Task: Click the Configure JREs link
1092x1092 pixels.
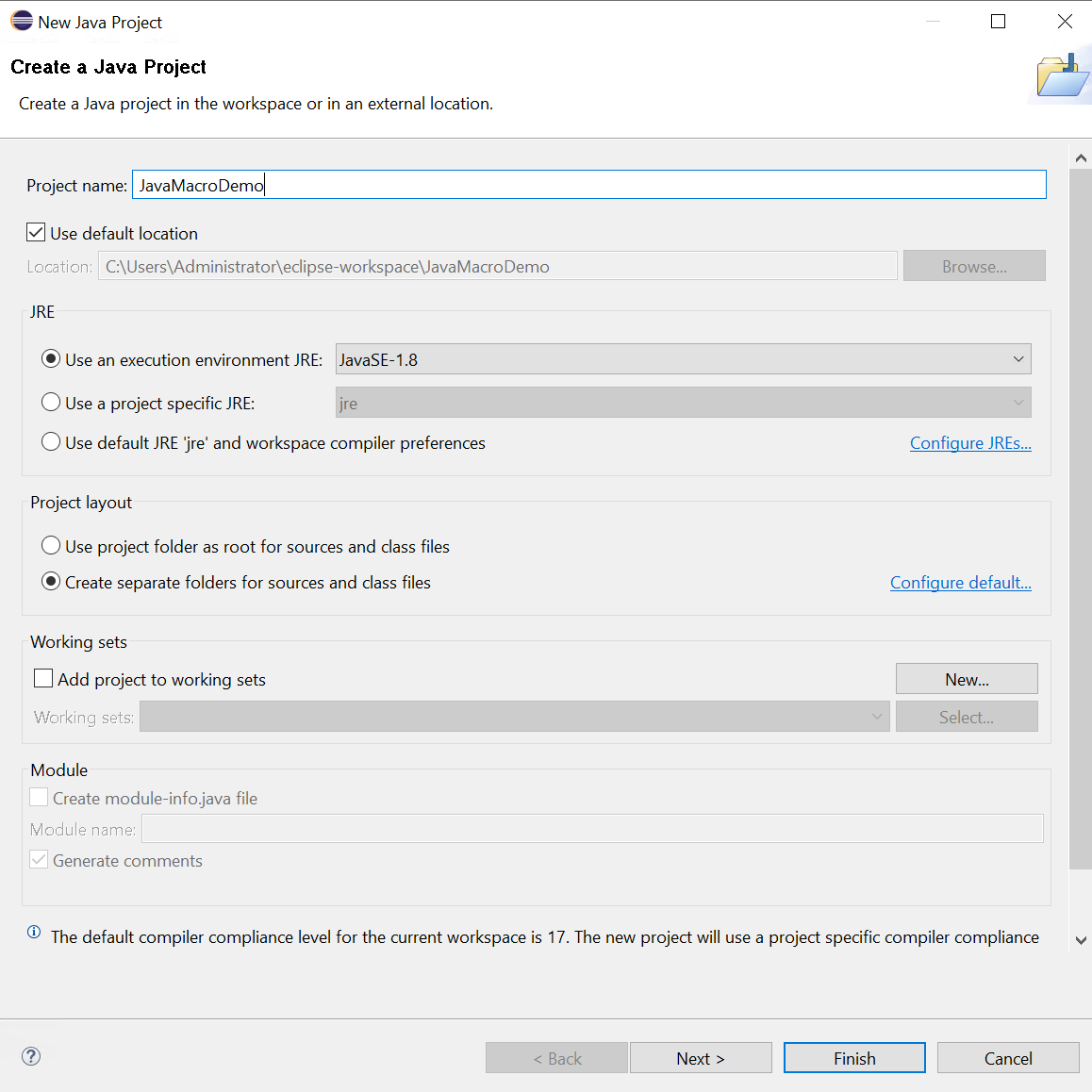Action: pos(970,443)
